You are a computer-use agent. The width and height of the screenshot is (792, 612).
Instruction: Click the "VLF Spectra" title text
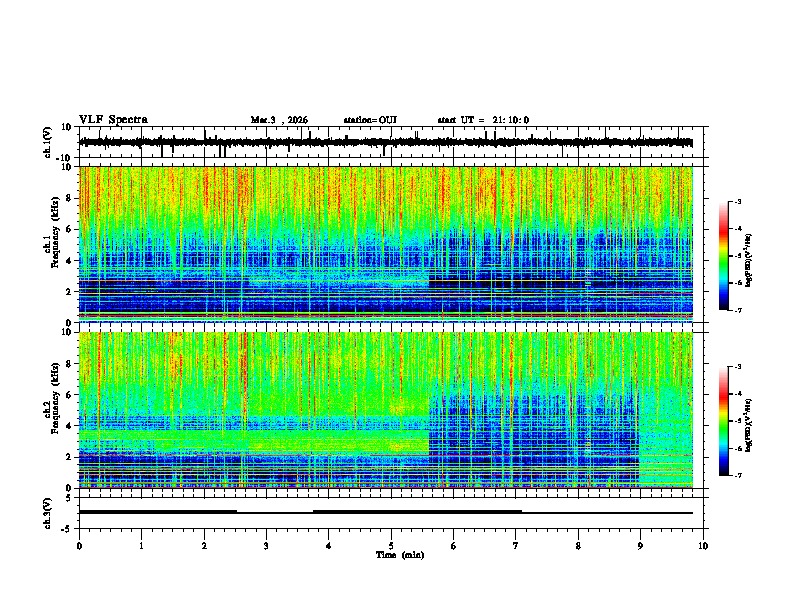click(x=113, y=120)
